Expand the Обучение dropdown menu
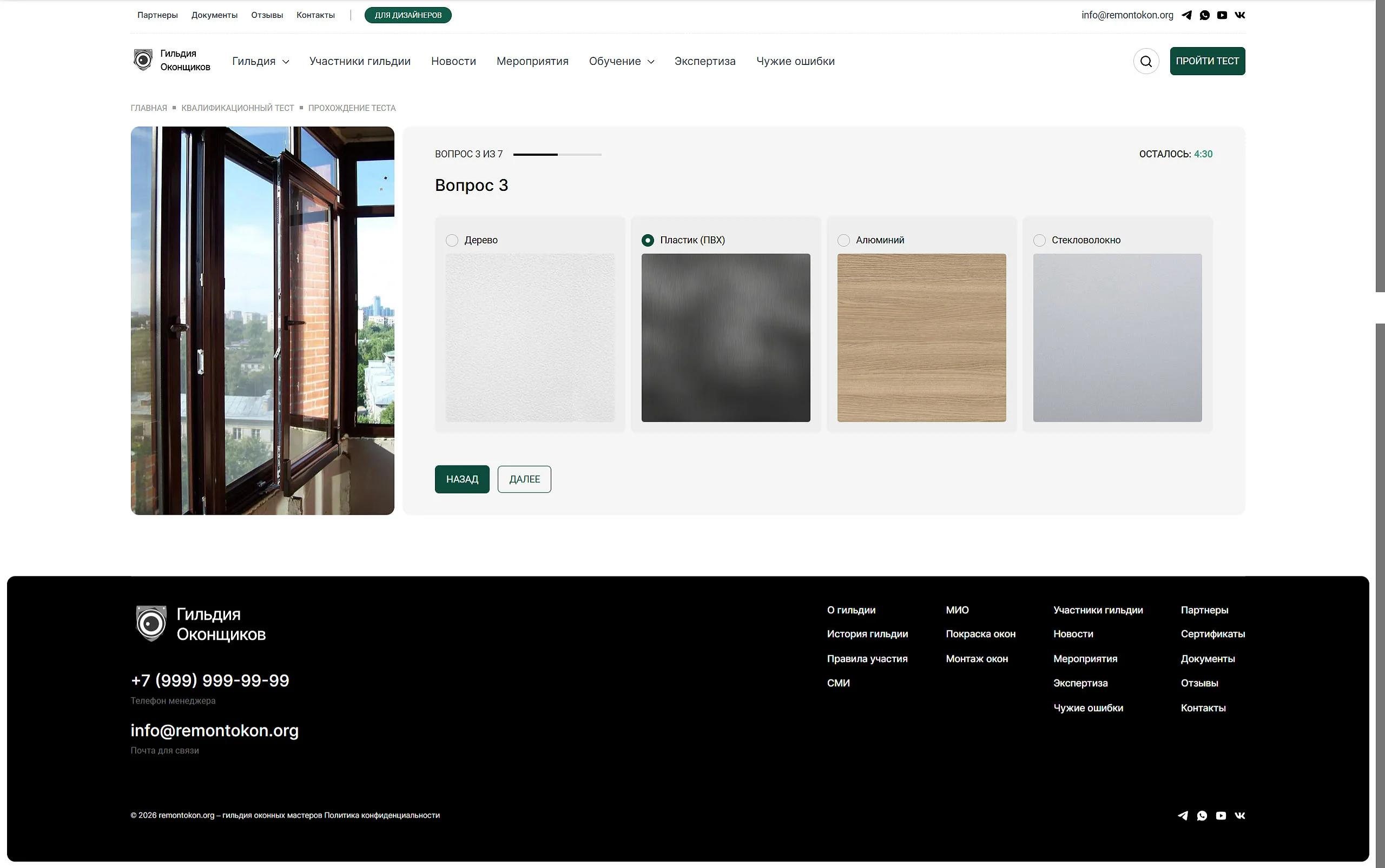1385x868 pixels. (621, 61)
